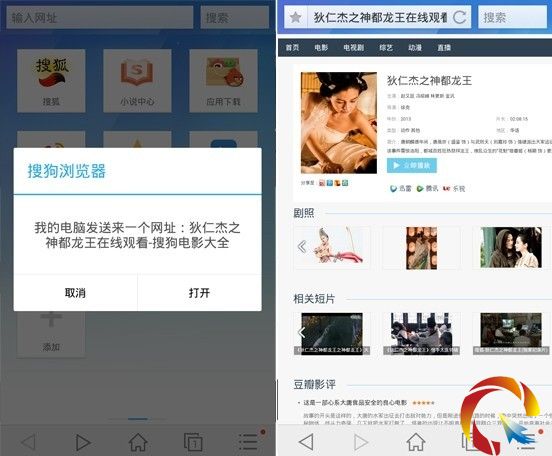
Task: Select the 电影 navigation tab
Action: [321, 48]
